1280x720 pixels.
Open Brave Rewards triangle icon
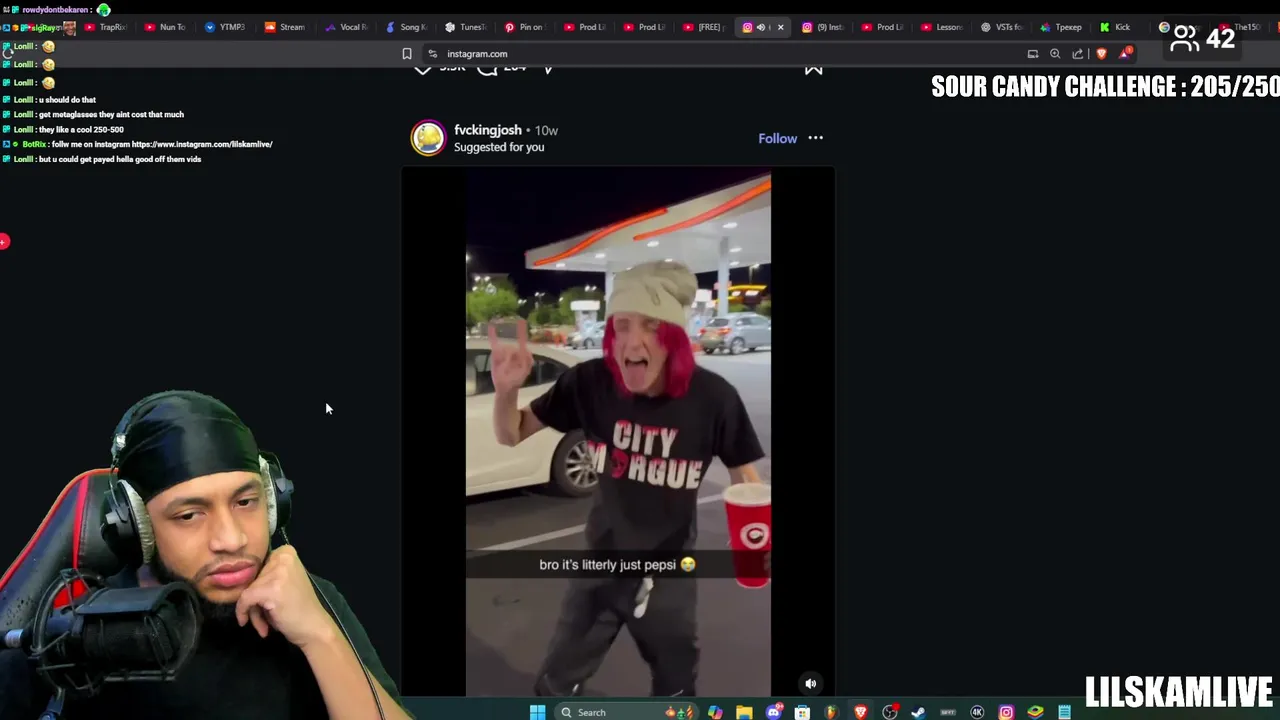[x=1127, y=53]
